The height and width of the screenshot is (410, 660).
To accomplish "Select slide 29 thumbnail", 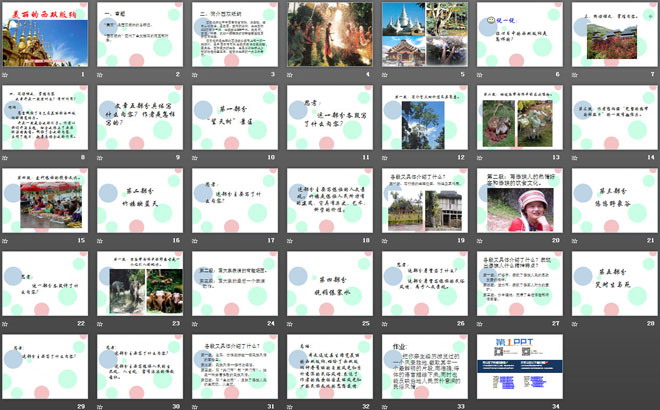I will 45,366.
